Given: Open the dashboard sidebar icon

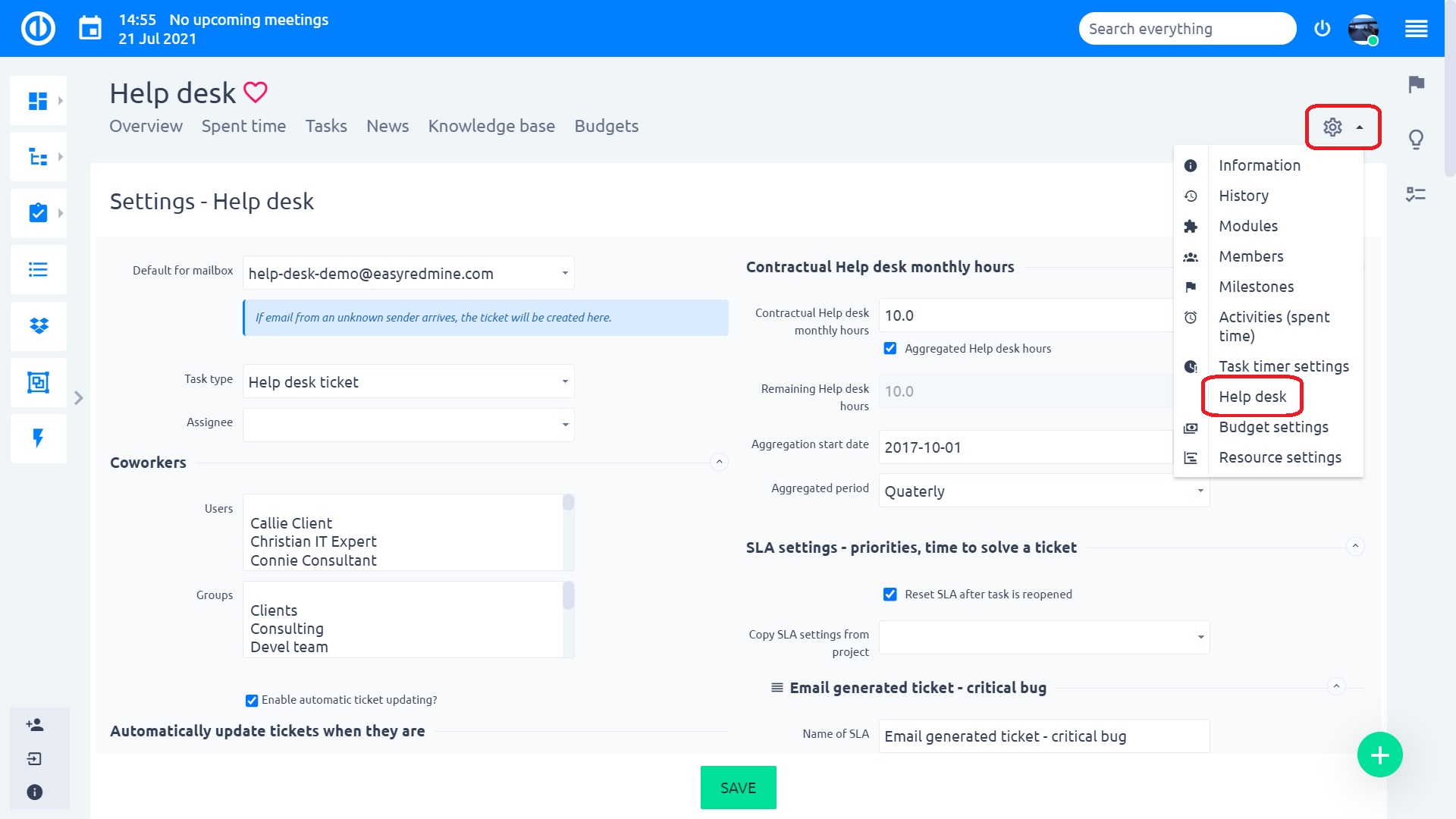Looking at the screenshot, I should tap(38, 101).
